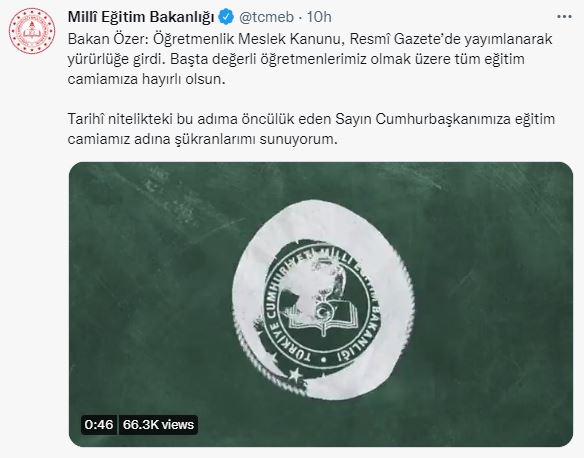Open the @tcmeb handle link
This screenshot has height=458, width=584.
(266, 17)
